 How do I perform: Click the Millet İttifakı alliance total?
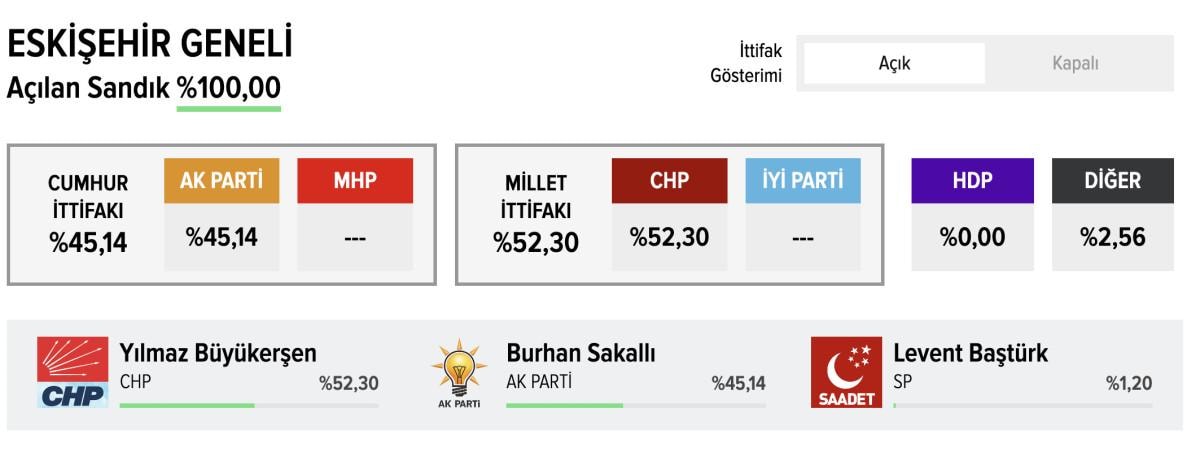tap(535, 242)
